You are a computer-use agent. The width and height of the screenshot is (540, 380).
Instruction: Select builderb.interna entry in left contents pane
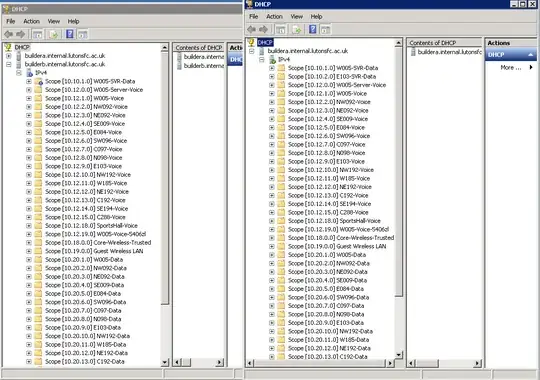pos(200,65)
